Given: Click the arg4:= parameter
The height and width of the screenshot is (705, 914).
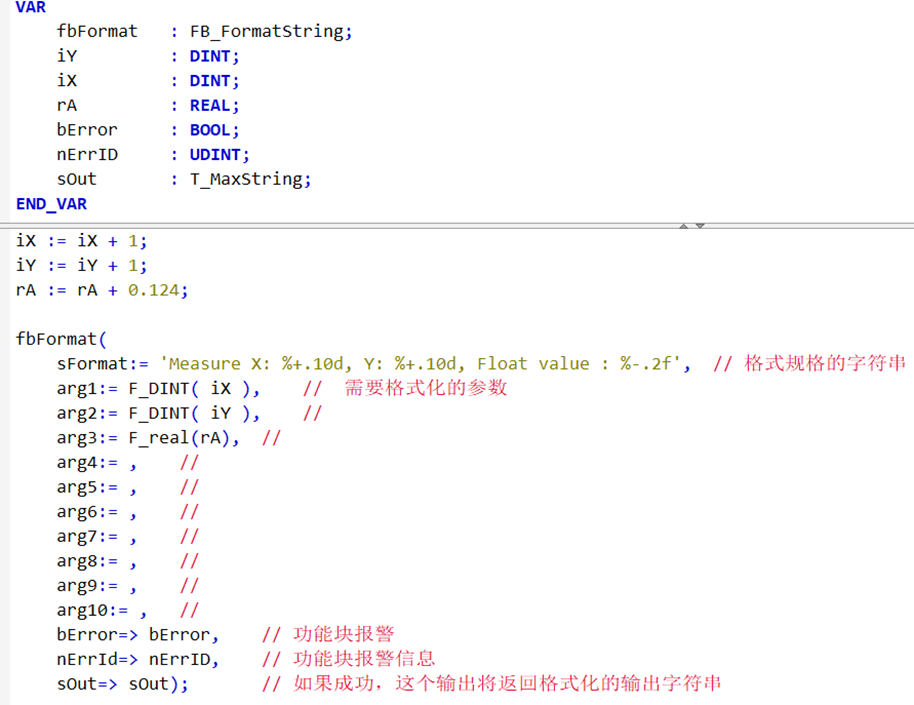Looking at the screenshot, I should pyautogui.click(x=87, y=463).
